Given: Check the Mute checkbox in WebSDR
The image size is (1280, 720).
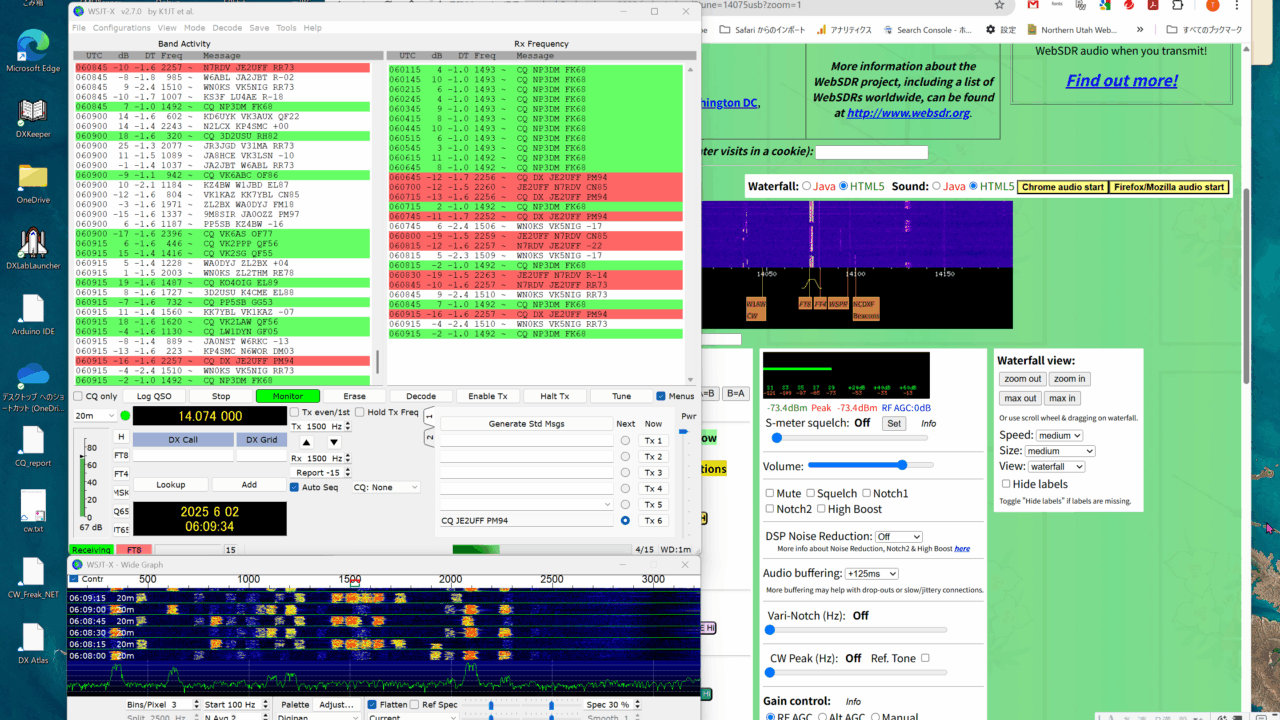Looking at the screenshot, I should tap(769, 493).
